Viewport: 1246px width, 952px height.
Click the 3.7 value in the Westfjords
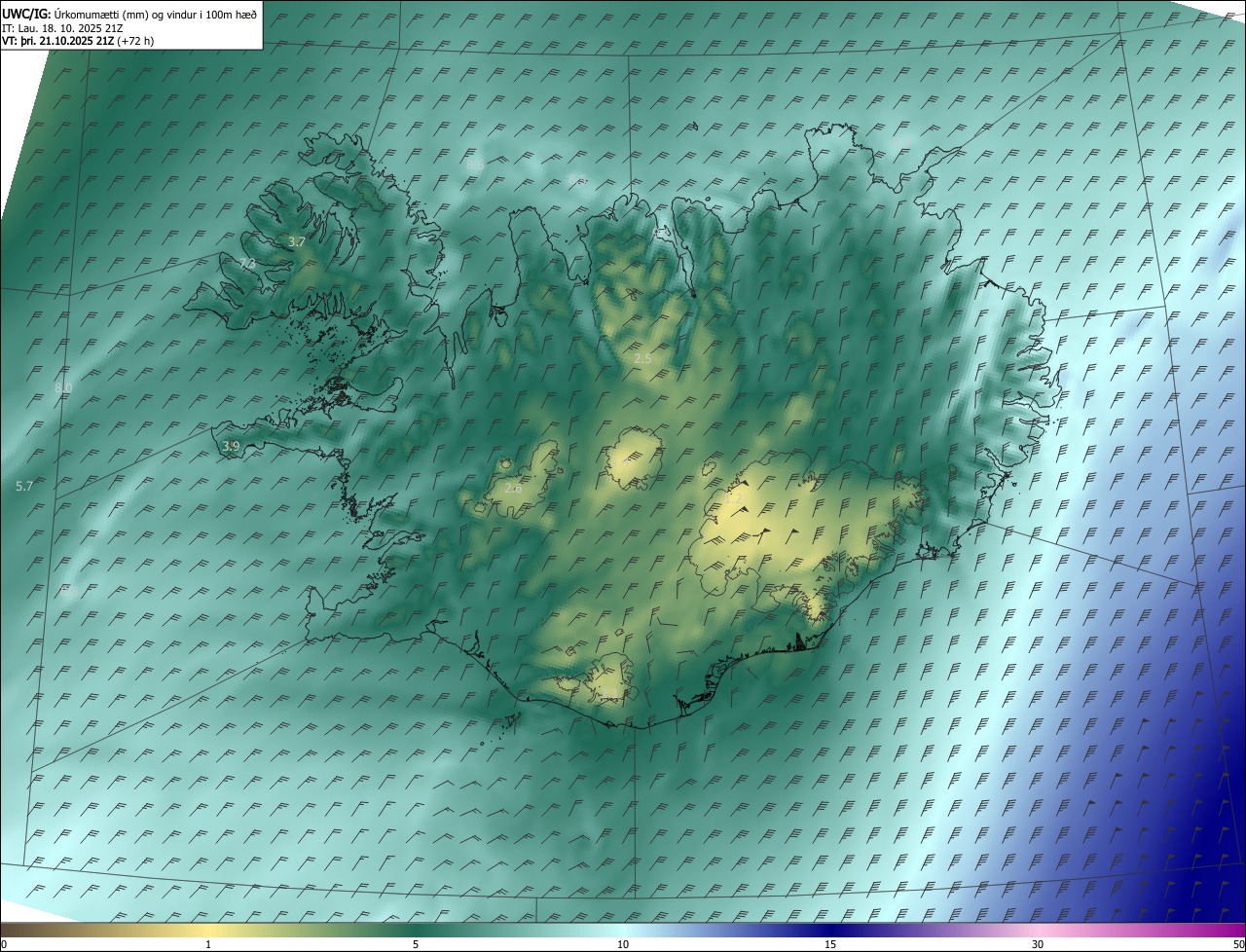(x=297, y=241)
